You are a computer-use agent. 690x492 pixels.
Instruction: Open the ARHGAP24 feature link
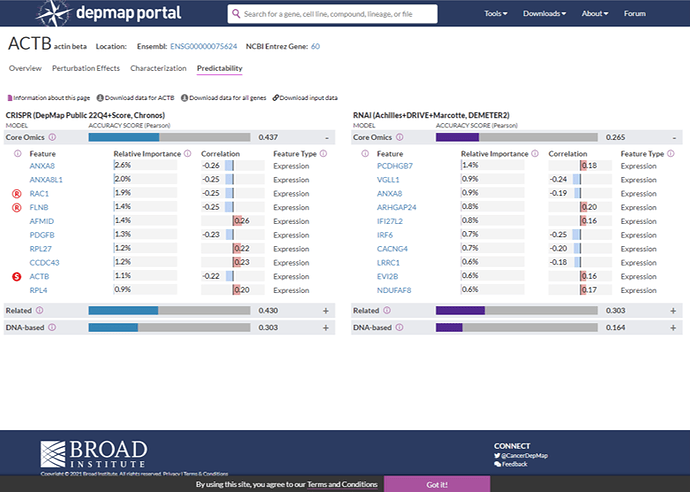[396, 207]
